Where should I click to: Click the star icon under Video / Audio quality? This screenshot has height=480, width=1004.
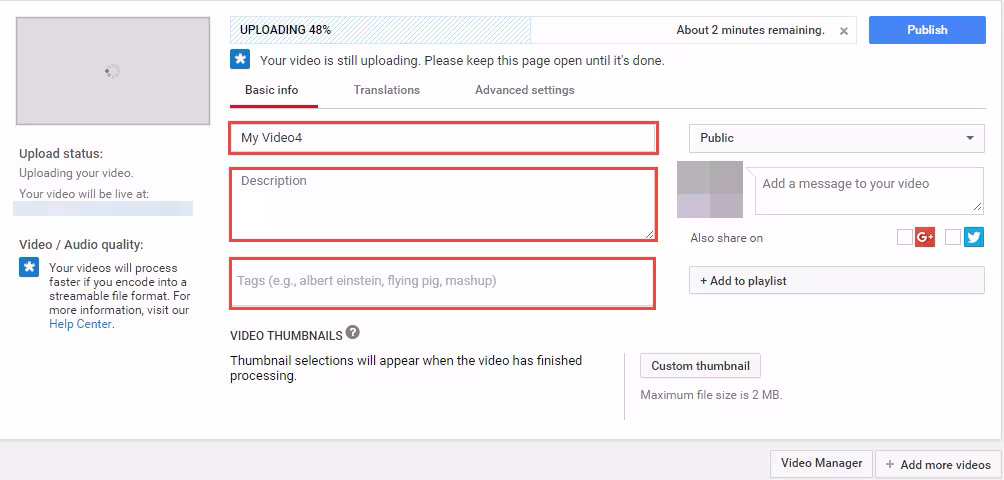coord(29,267)
